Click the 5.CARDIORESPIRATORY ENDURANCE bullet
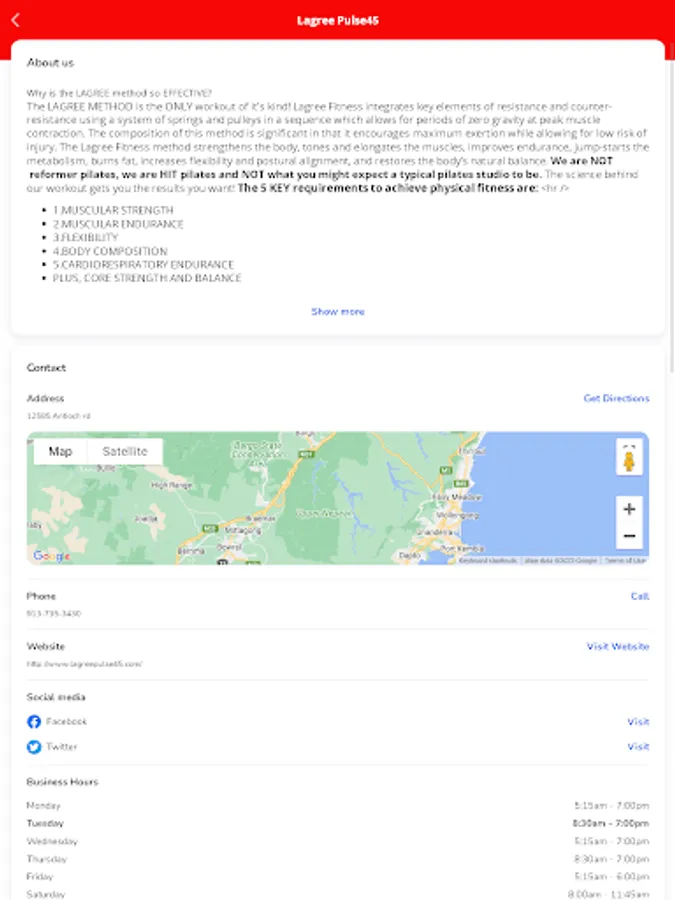This screenshot has height=900, width=675. pos(143,265)
